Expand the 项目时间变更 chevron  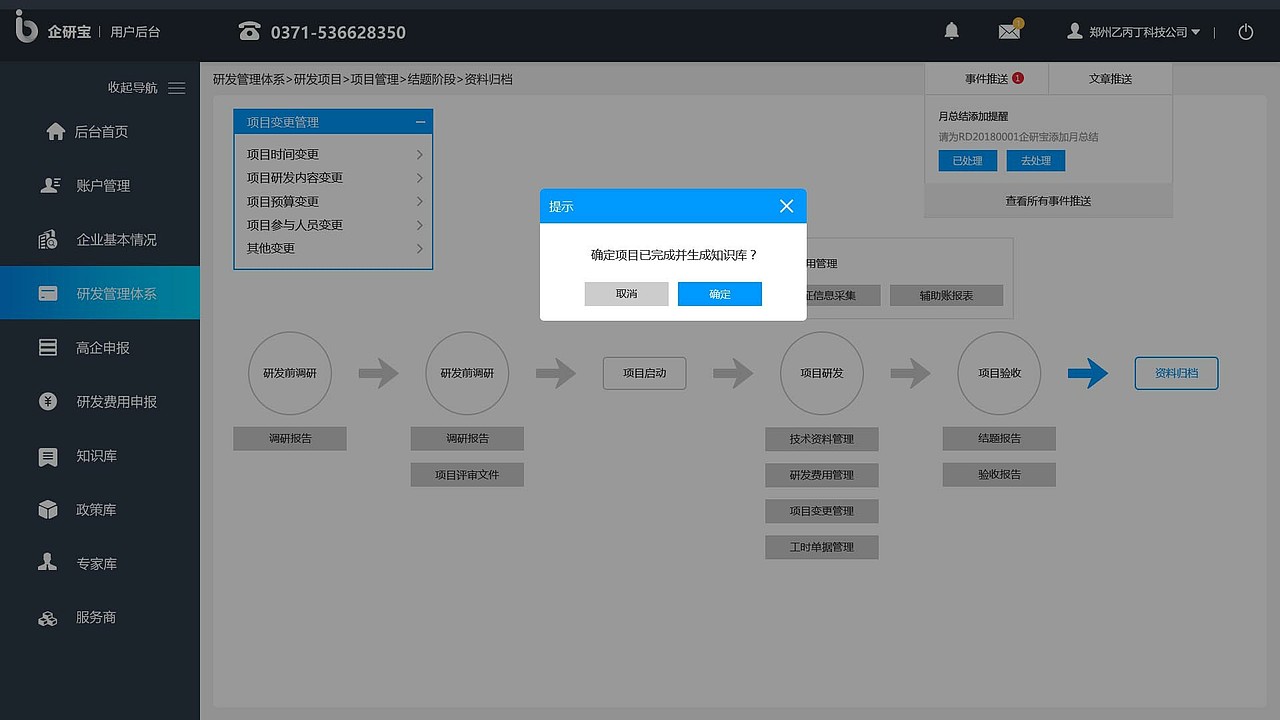pos(419,154)
